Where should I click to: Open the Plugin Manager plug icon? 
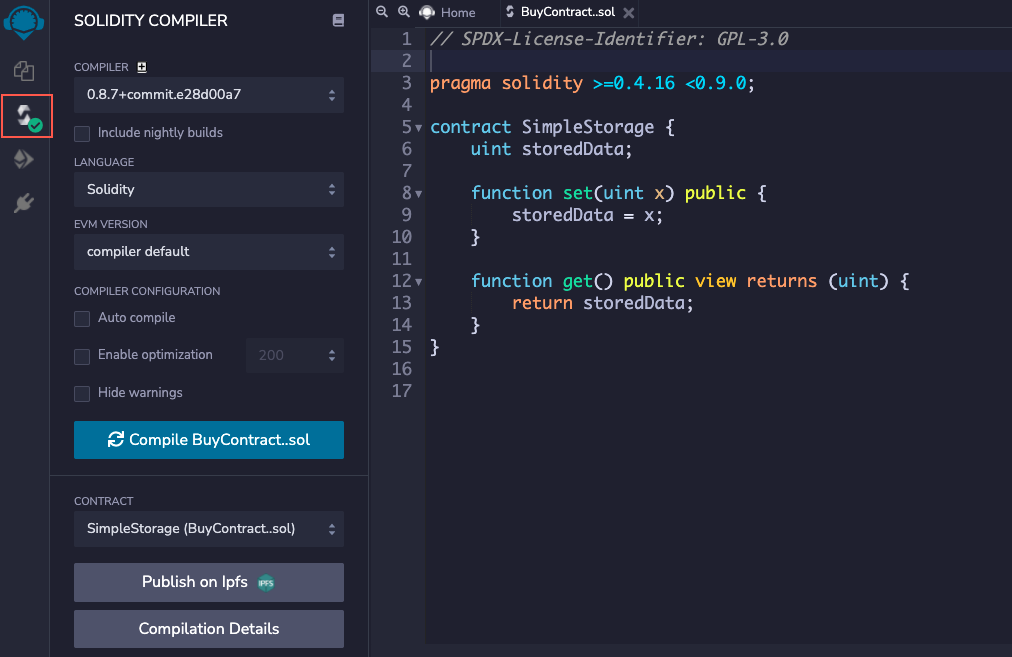click(24, 204)
